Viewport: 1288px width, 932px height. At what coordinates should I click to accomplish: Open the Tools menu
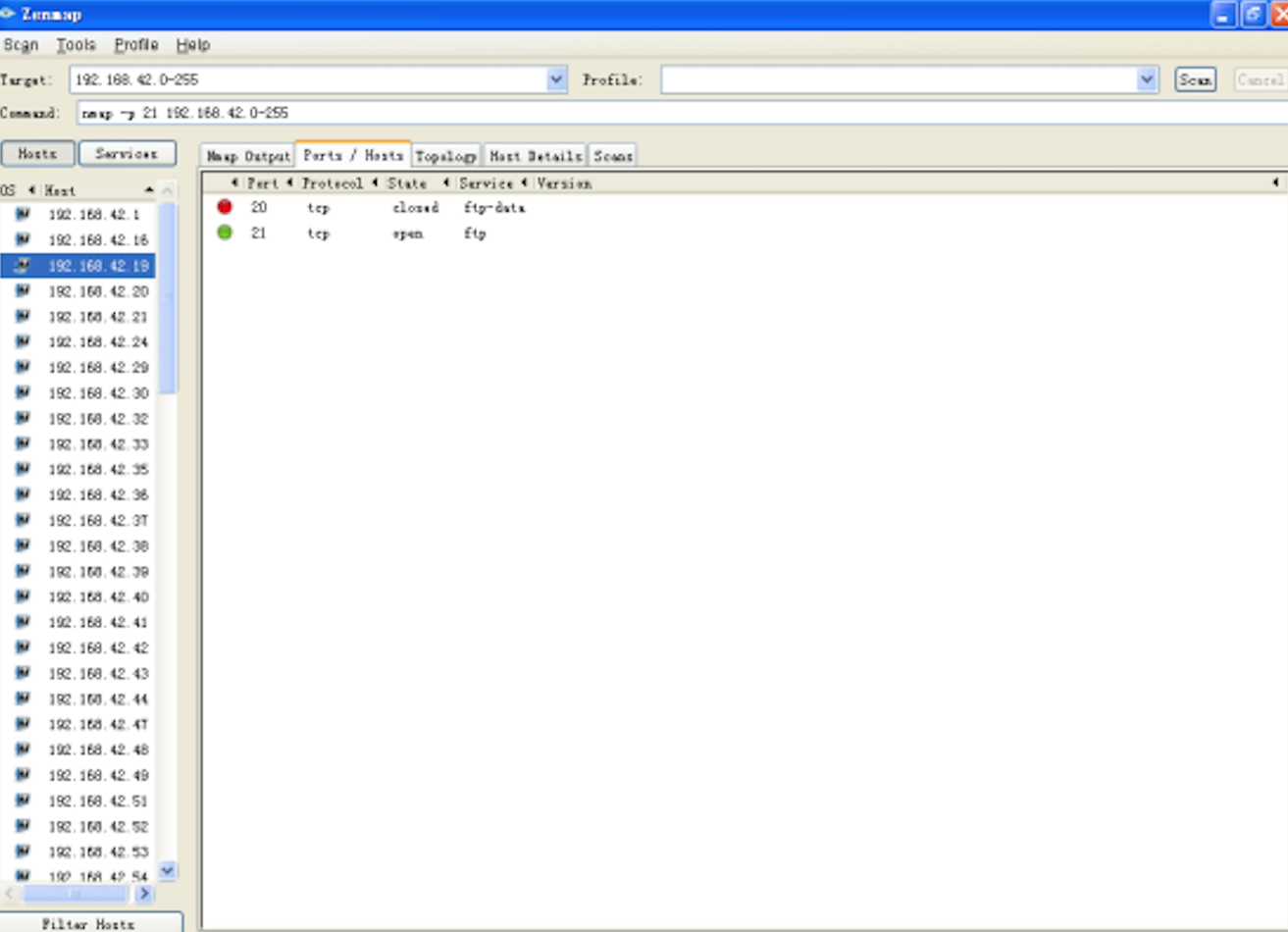(76, 45)
